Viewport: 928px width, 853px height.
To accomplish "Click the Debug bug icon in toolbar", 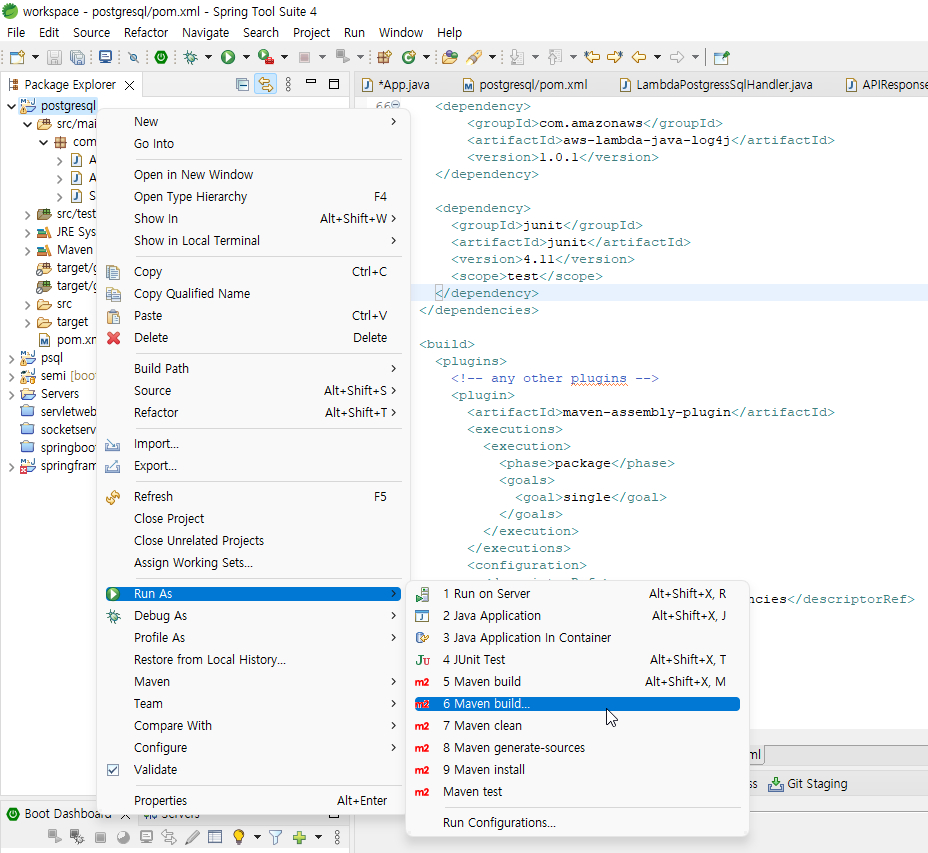I will [x=191, y=58].
